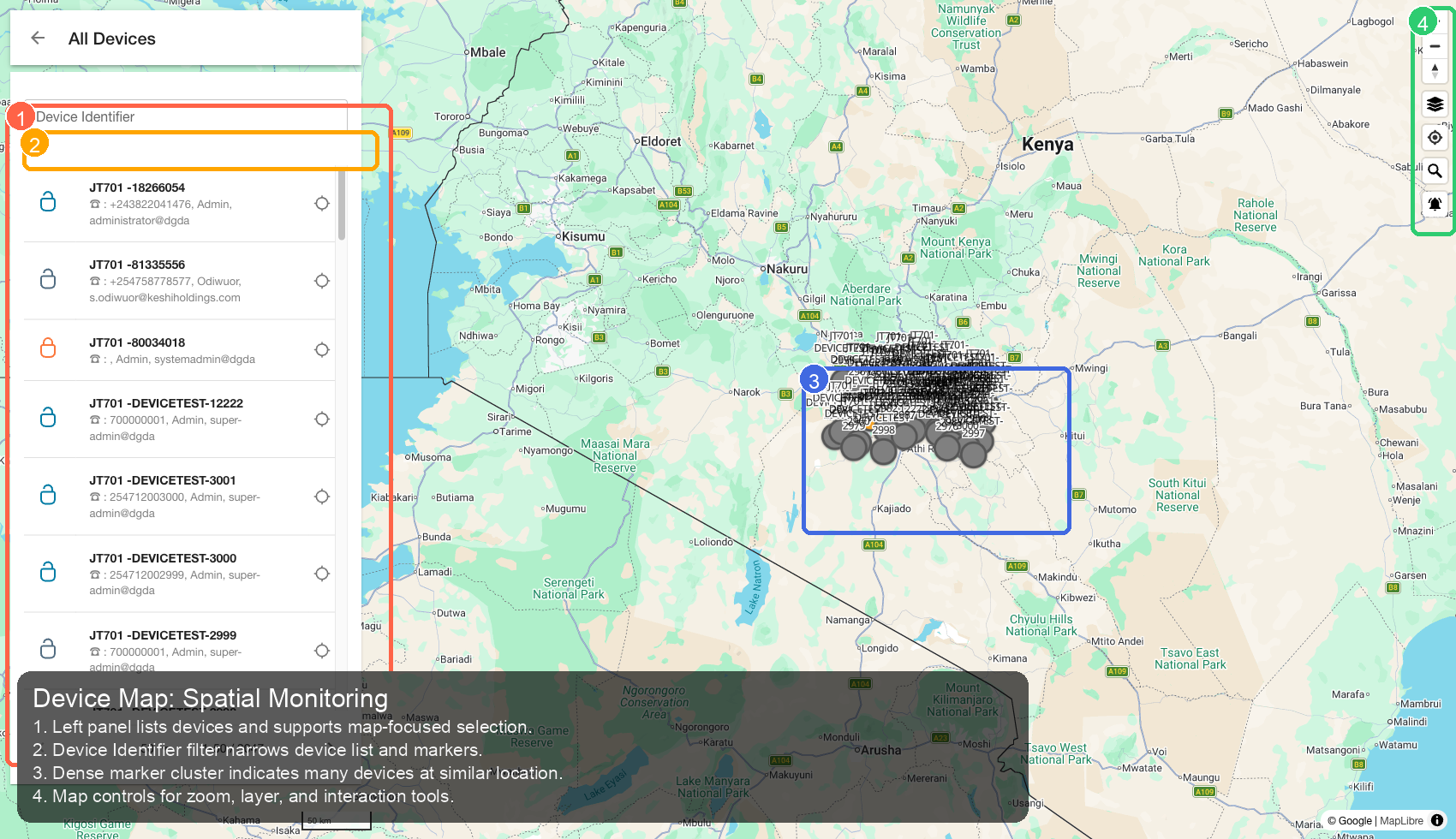Click the device list scrollbar
The image size is (1456, 839).
(x=341, y=205)
